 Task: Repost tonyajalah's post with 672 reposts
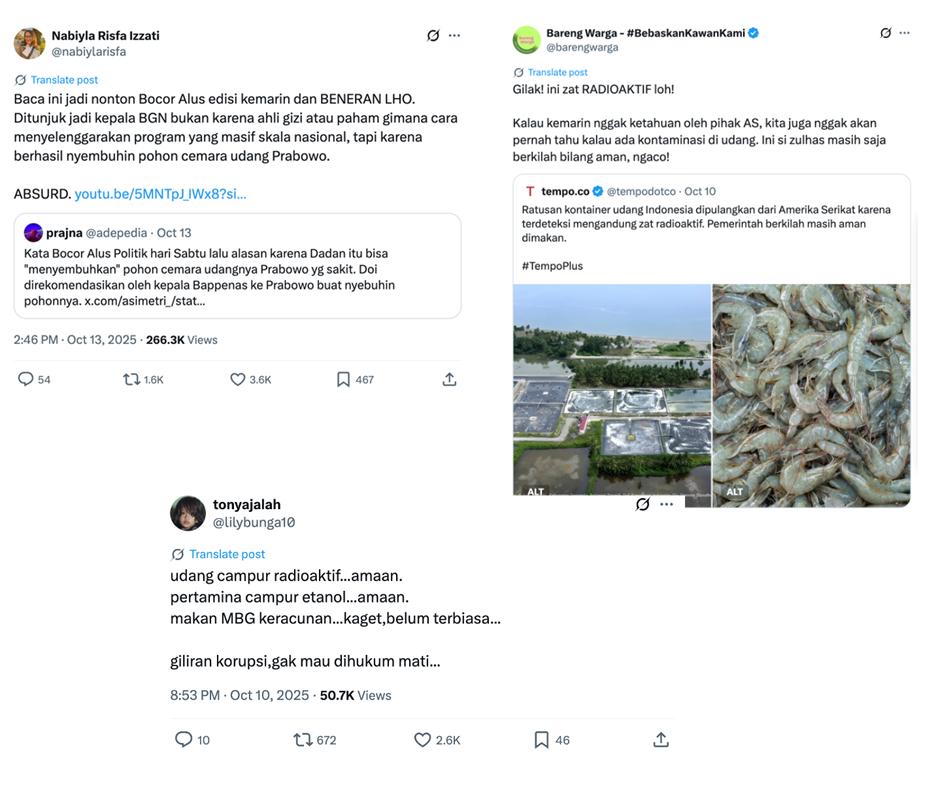click(302, 740)
